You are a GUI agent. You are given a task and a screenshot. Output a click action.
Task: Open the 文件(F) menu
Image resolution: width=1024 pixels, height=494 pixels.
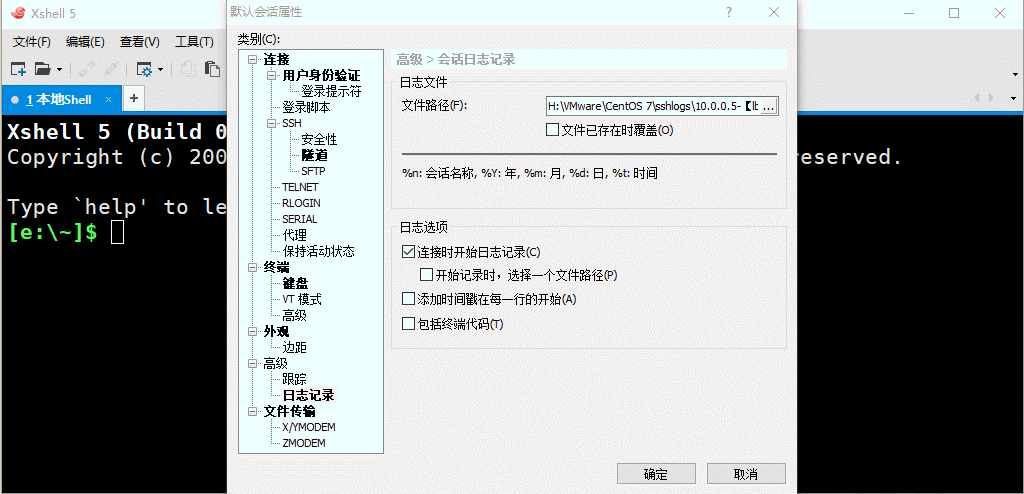32,42
